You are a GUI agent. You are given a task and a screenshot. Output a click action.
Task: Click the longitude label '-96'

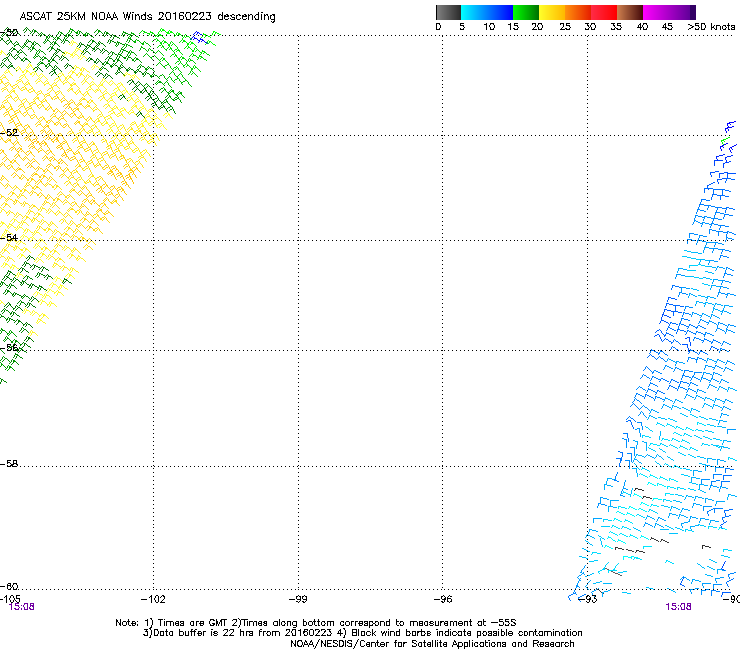[443, 599]
